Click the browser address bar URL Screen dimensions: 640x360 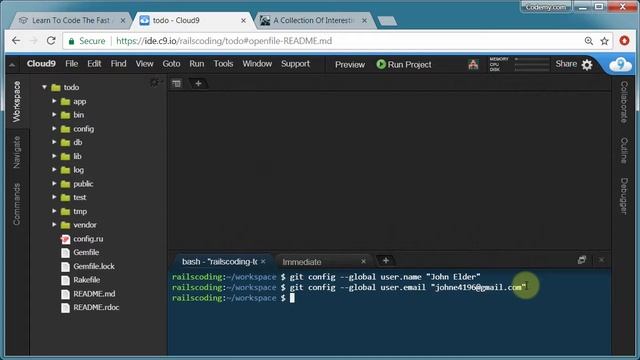224,41
